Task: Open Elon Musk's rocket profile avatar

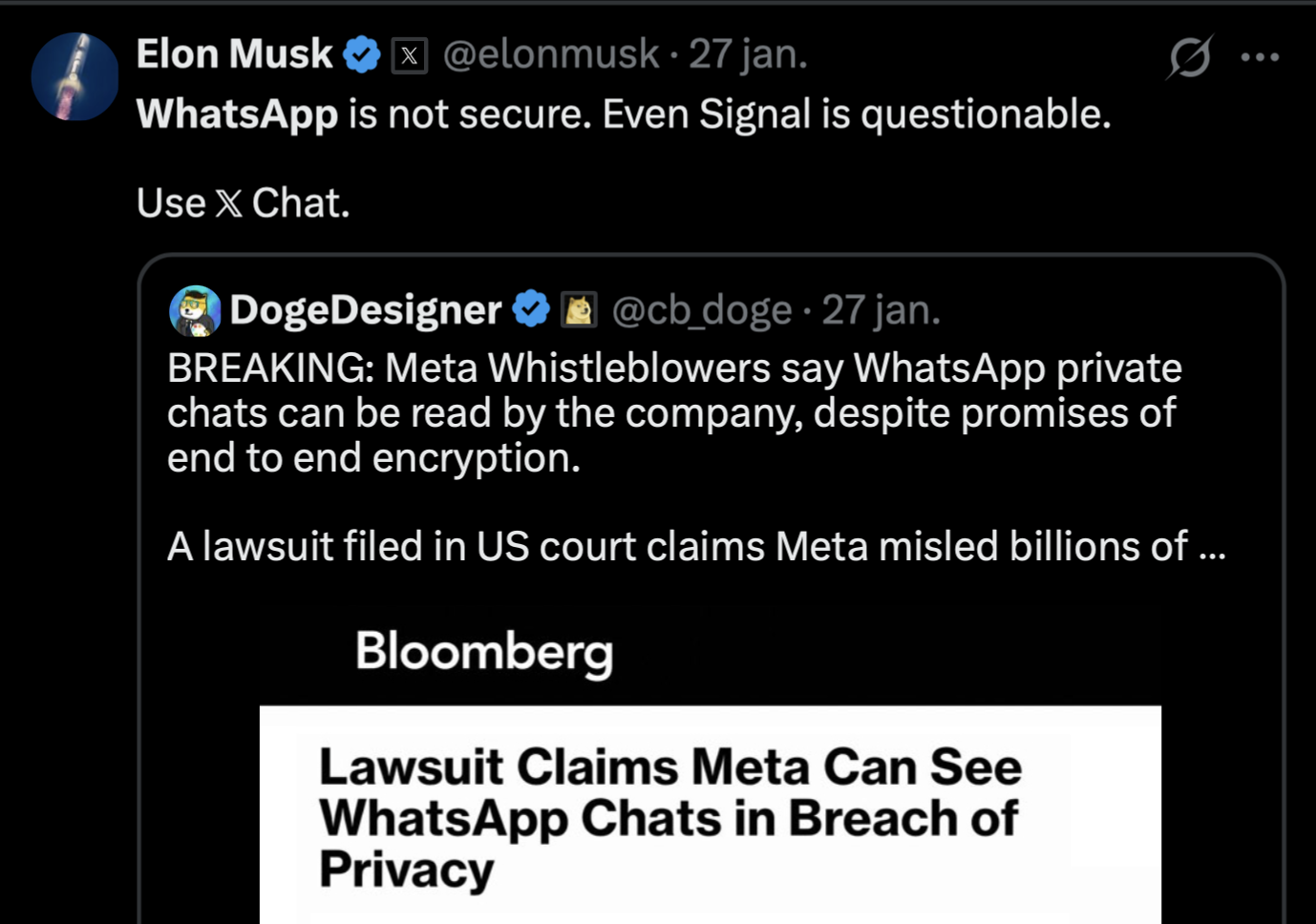Action: 74,76
